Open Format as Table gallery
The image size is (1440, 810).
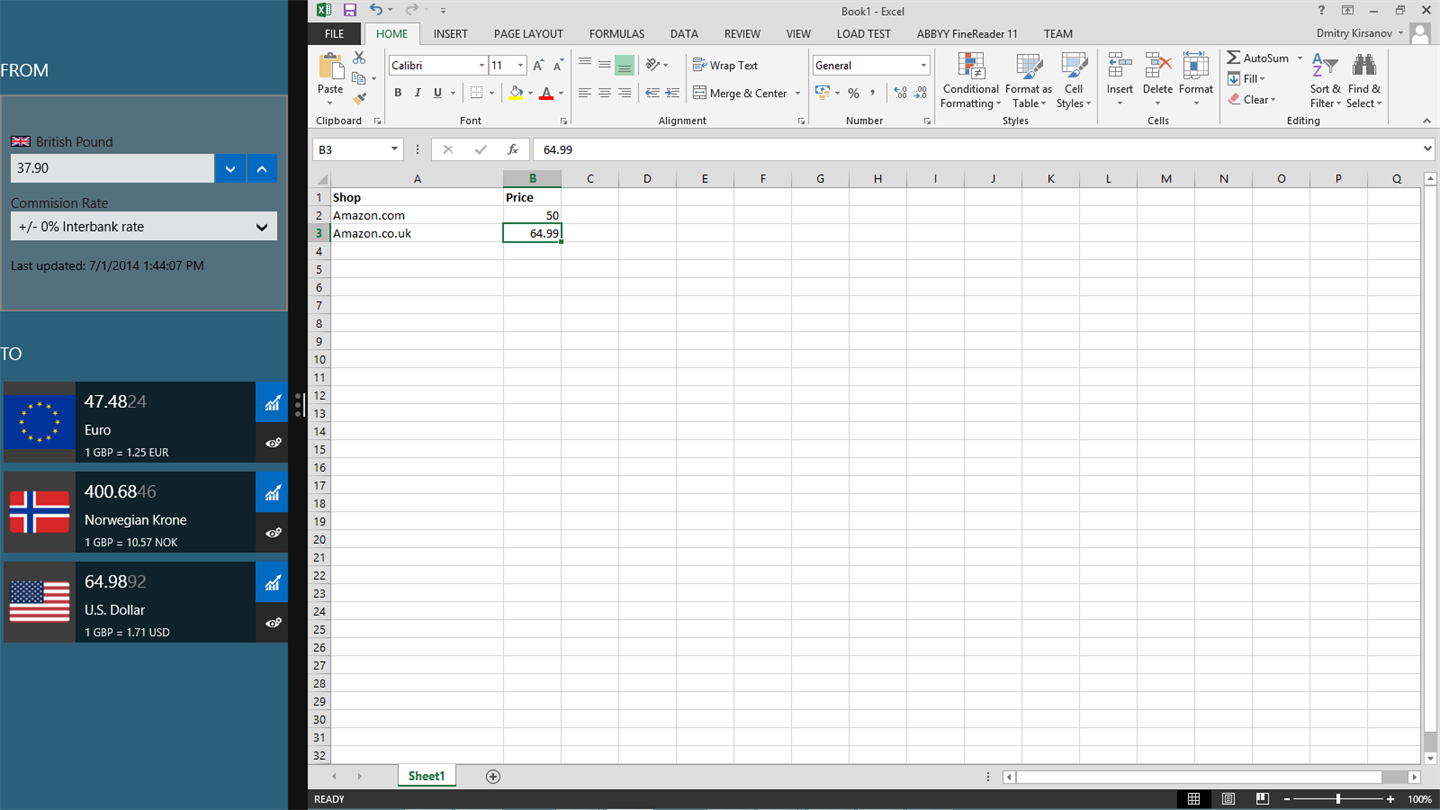tap(1028, 81)
